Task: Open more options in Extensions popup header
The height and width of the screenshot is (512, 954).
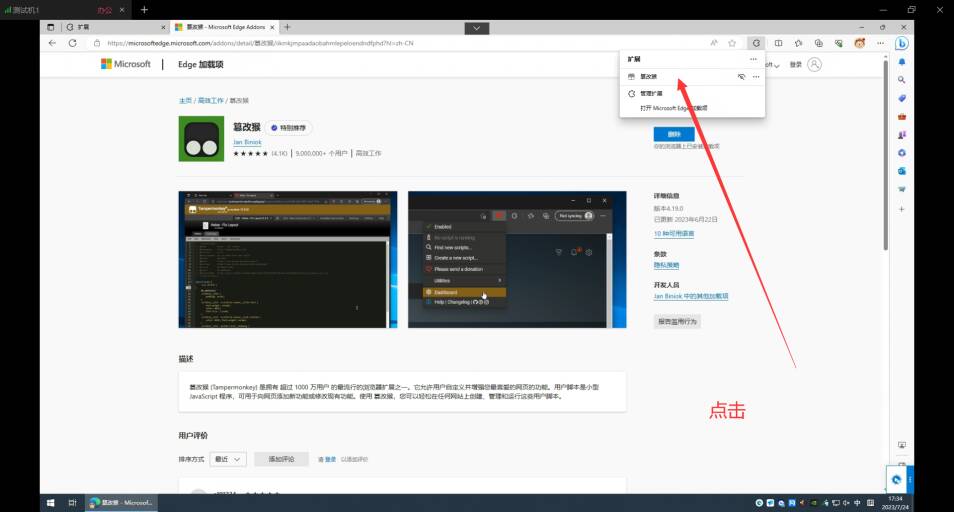Action: pyautogui.click(x=753, y=59)
